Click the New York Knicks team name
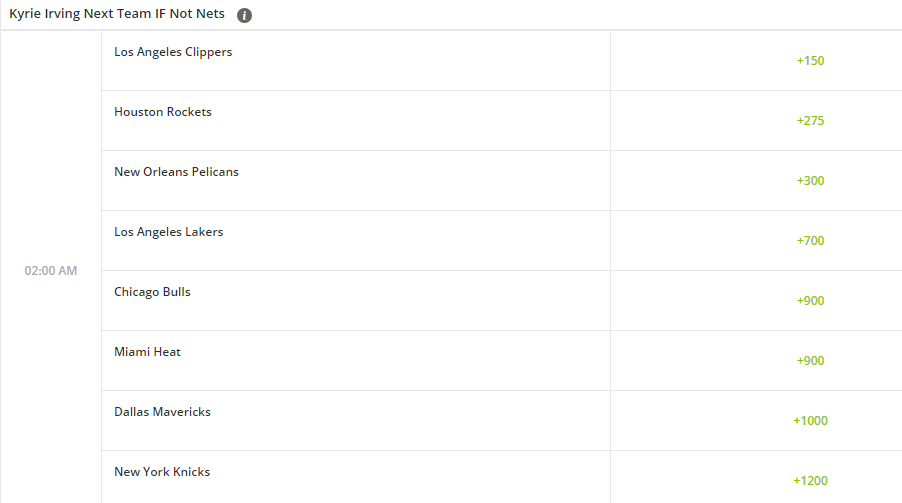902x503 pixels. tap(162, 471)
